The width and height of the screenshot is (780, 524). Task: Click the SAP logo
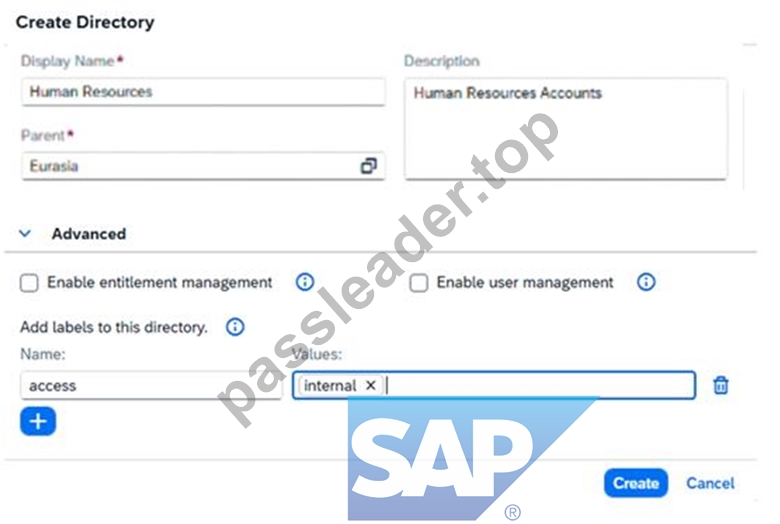tap(470, 459)
